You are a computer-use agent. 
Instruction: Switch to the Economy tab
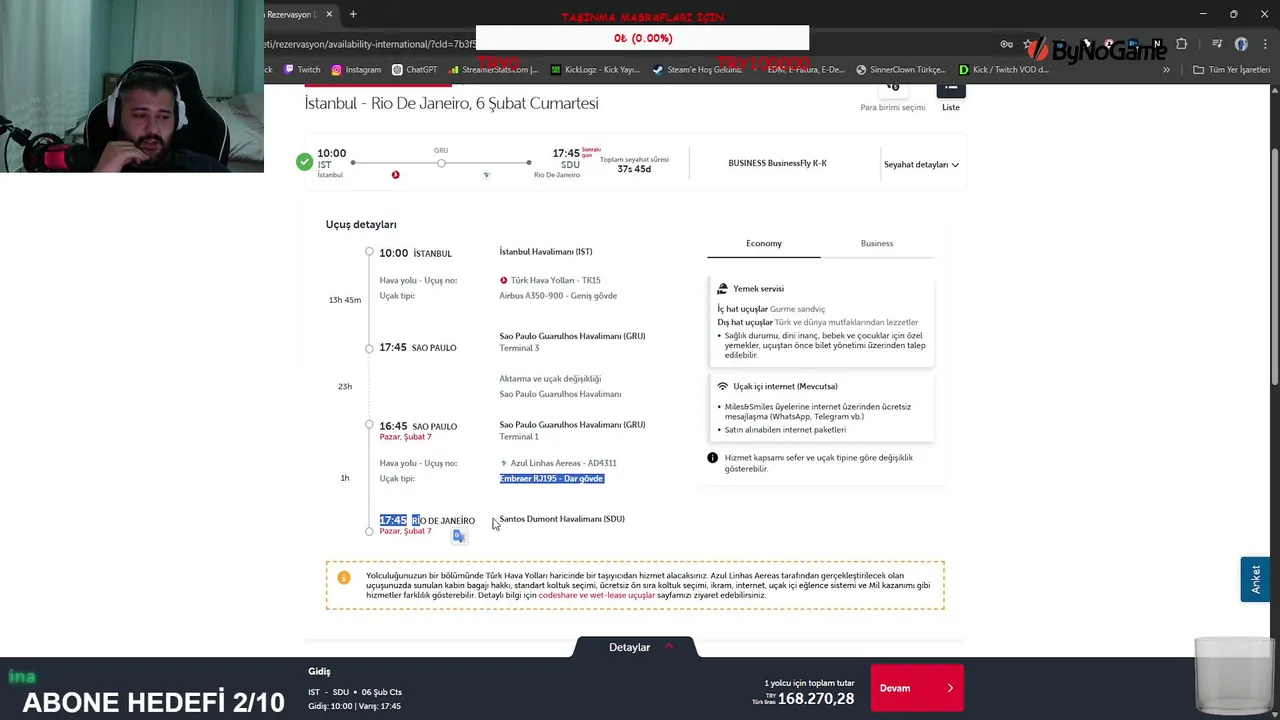763,243
